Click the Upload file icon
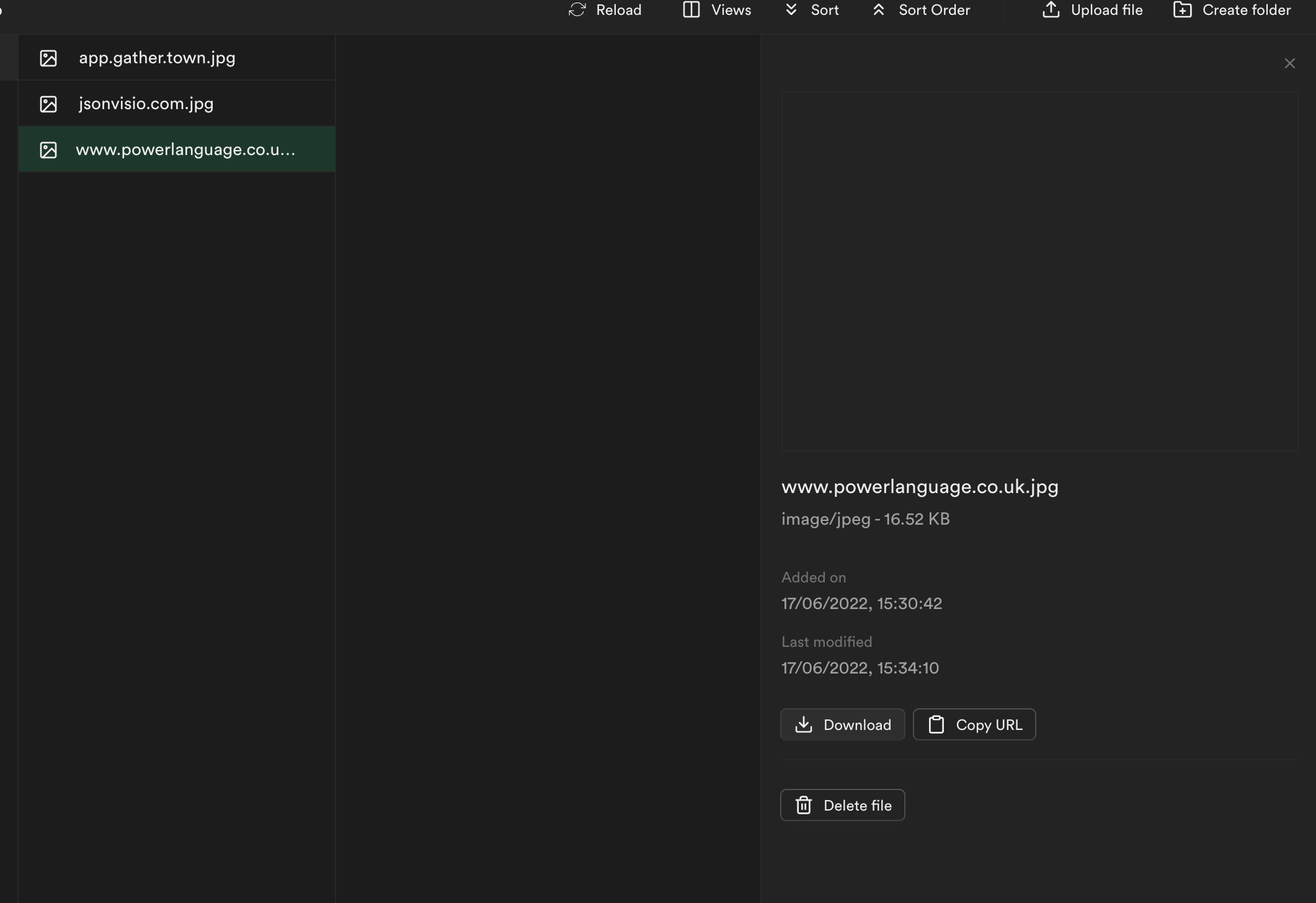This screenshot has width=1316, height=903. [1052, 10]
